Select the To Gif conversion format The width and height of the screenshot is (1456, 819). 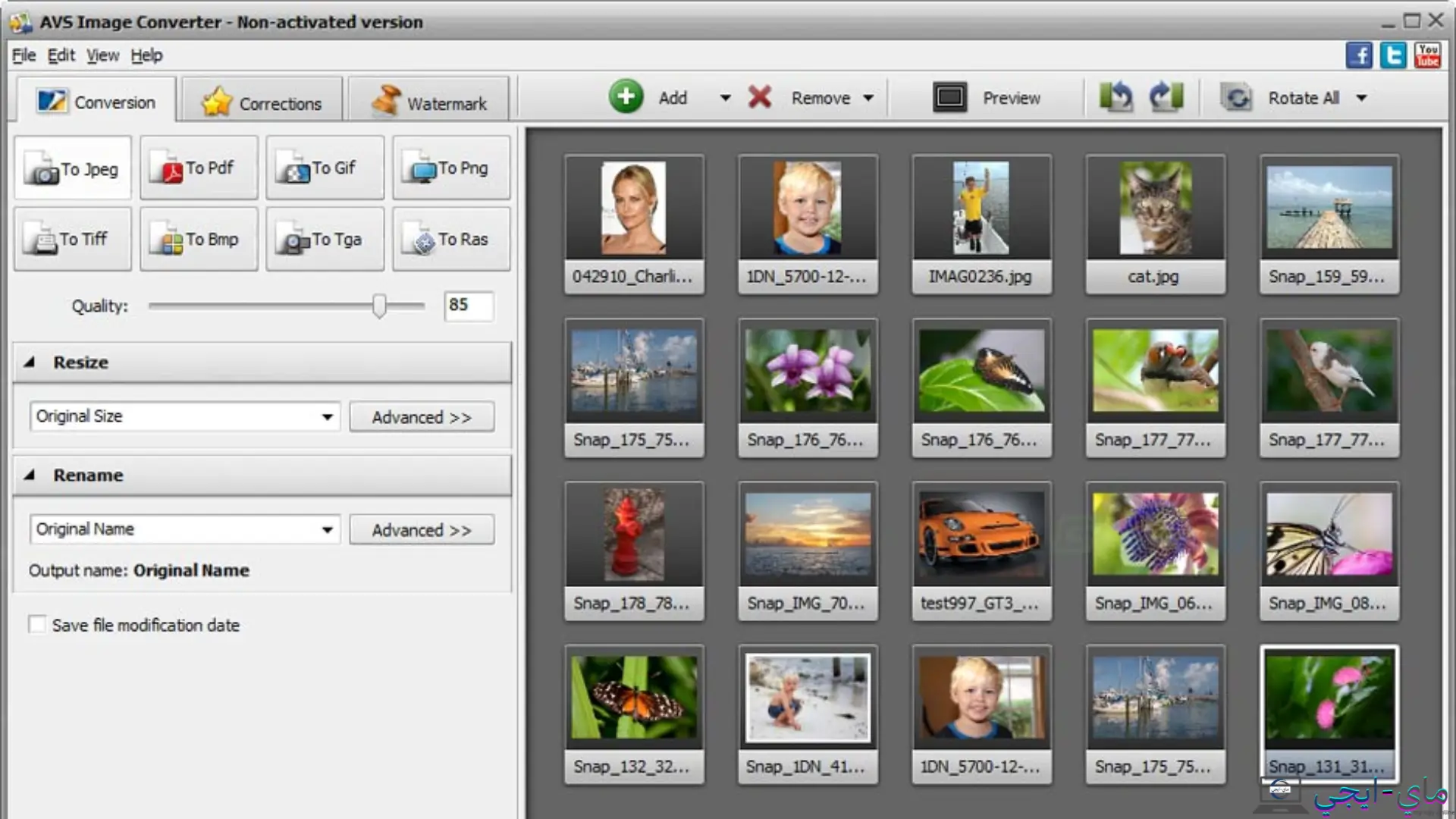point(325,168)
